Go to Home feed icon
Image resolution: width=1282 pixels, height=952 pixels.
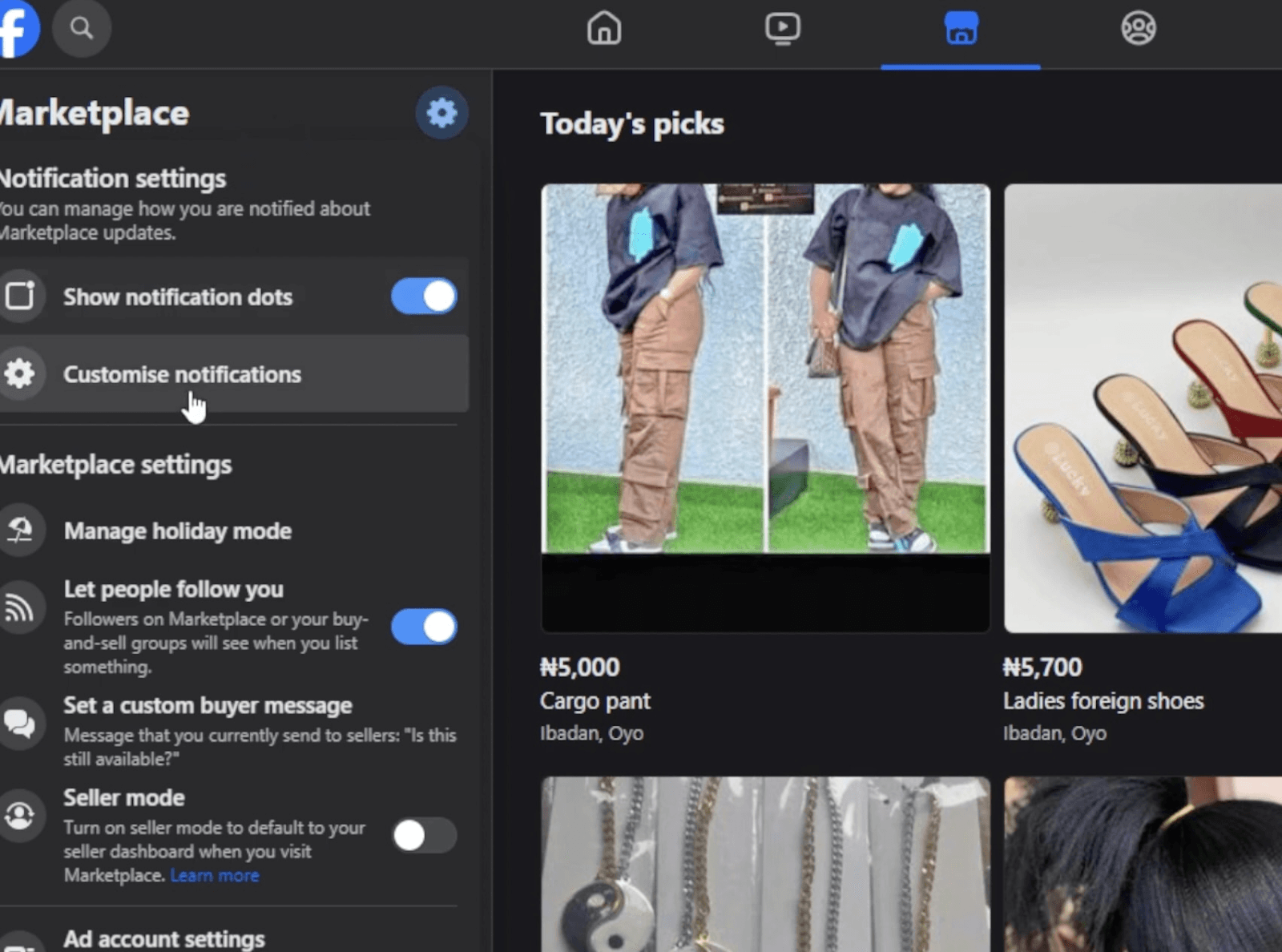click(604, 28)
